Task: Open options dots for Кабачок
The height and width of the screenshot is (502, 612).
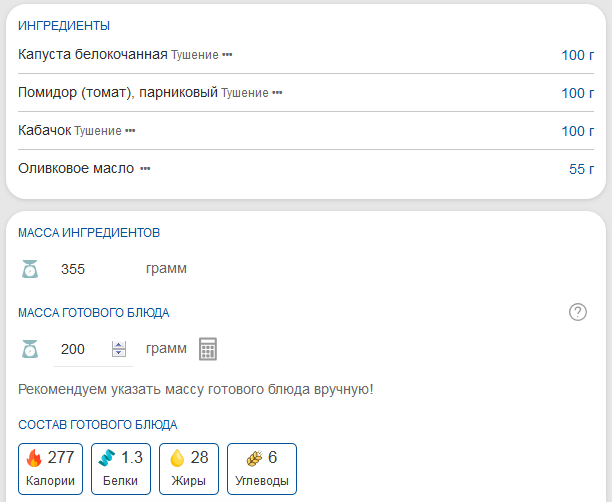Action: click(x=130, y=131)
